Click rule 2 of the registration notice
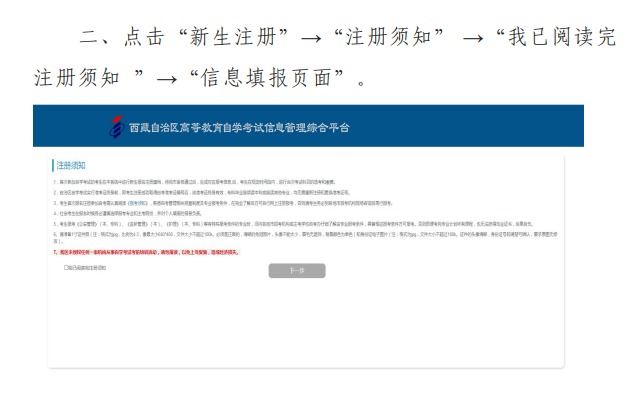 coord(201,192)
